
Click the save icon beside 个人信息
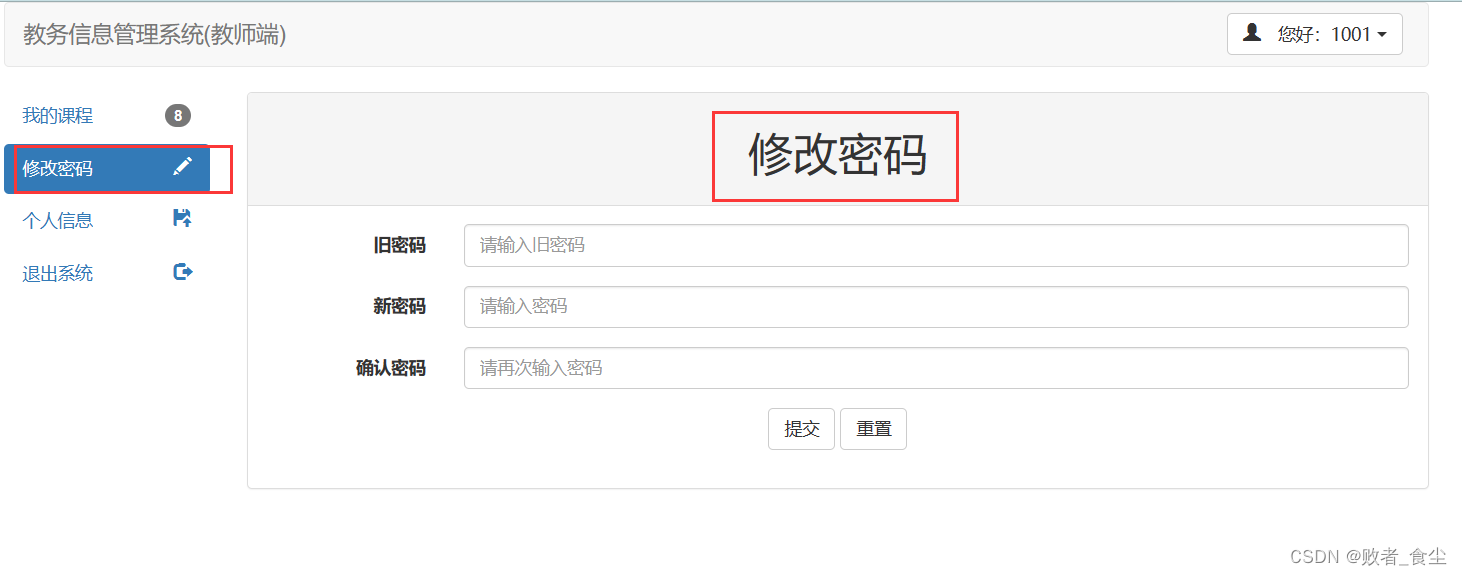[x=182, y=218]
